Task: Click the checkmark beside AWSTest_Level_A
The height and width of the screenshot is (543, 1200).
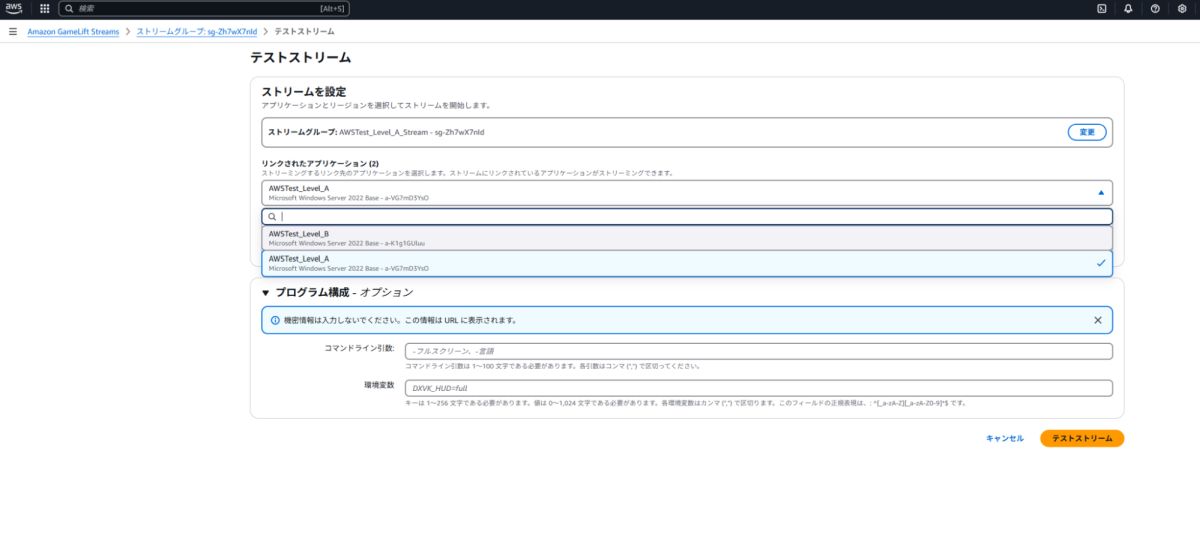Action: [1101, 263]
